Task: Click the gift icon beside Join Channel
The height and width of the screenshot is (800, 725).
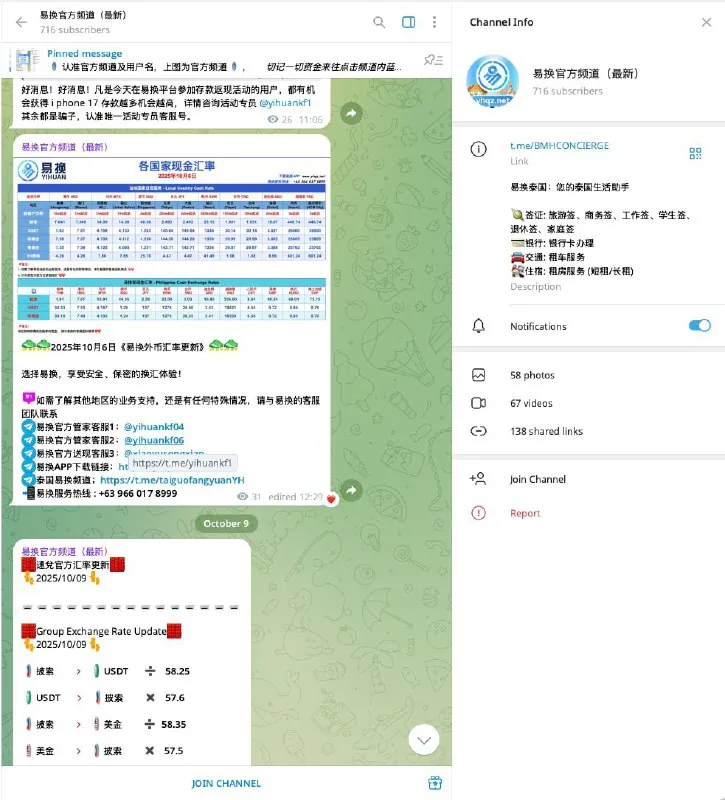Action: 434,783
